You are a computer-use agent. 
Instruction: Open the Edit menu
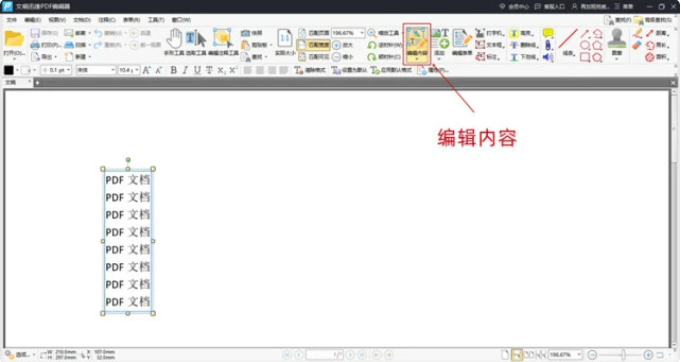32,20
